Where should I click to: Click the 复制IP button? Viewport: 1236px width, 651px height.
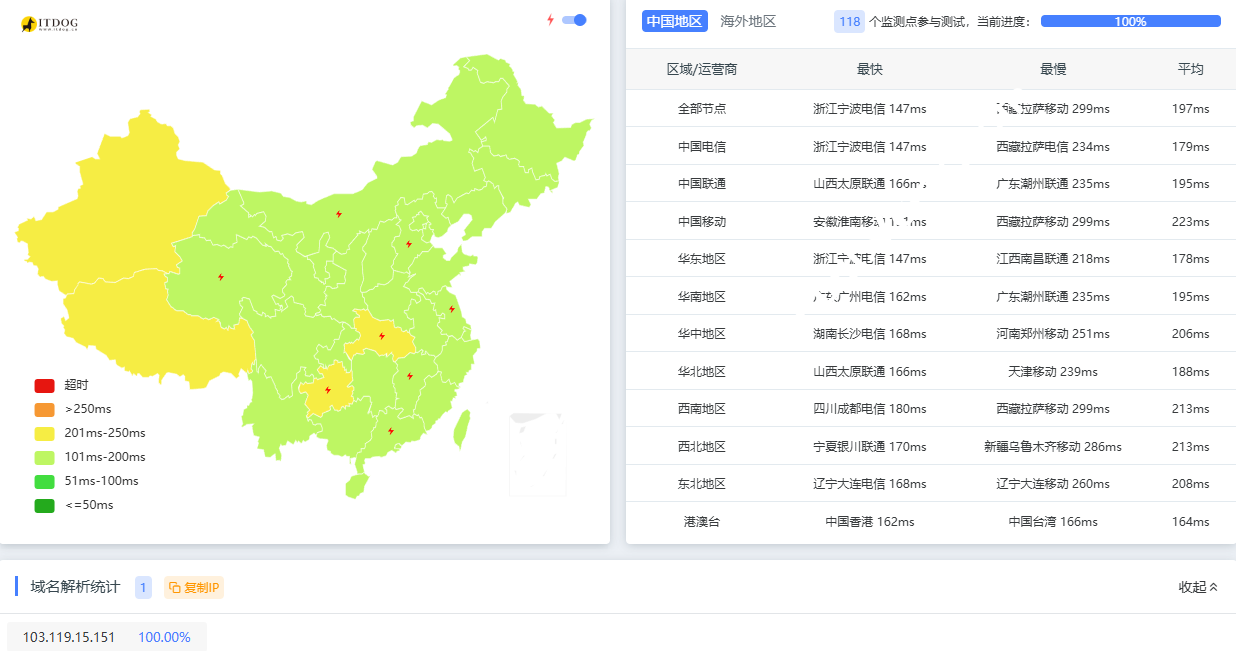193,588
